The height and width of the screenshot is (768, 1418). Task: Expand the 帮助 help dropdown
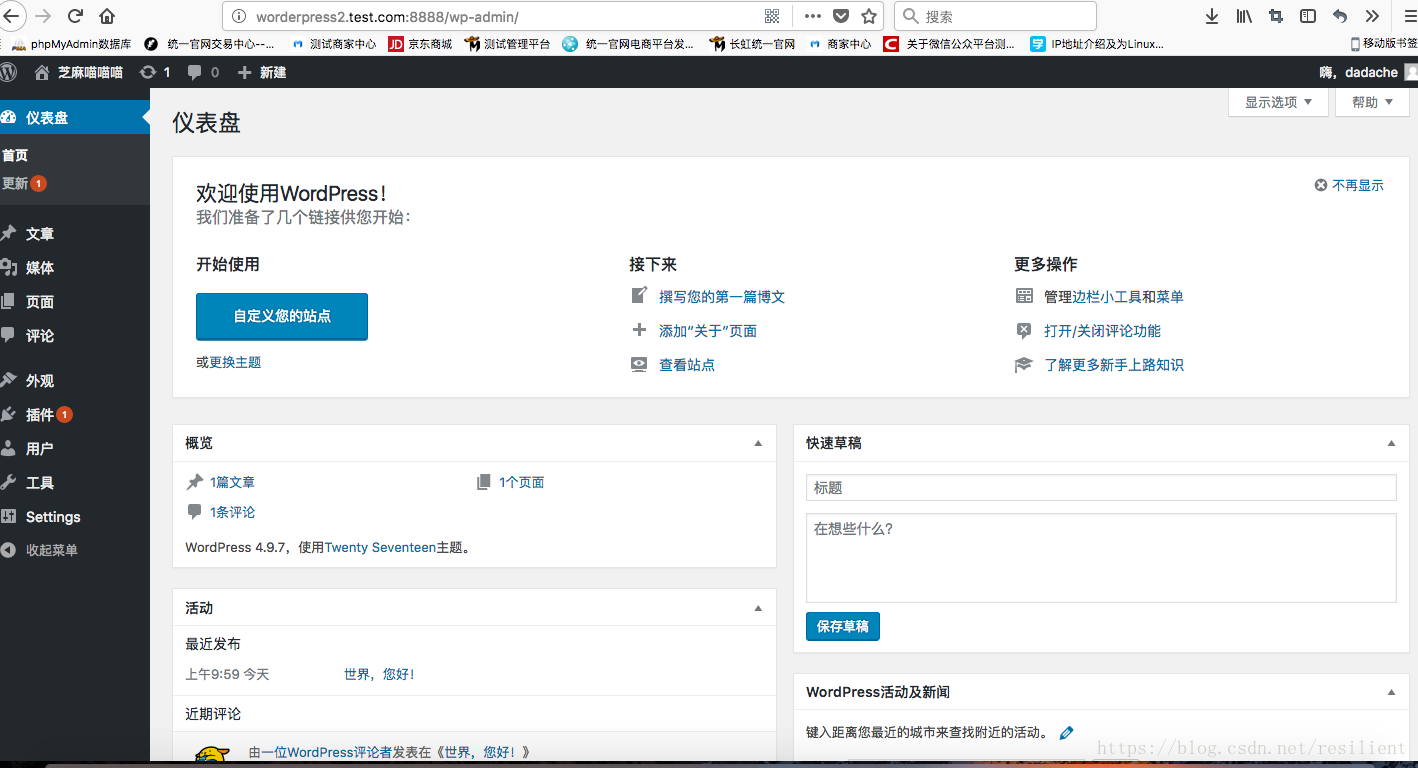coord(1372,102)
